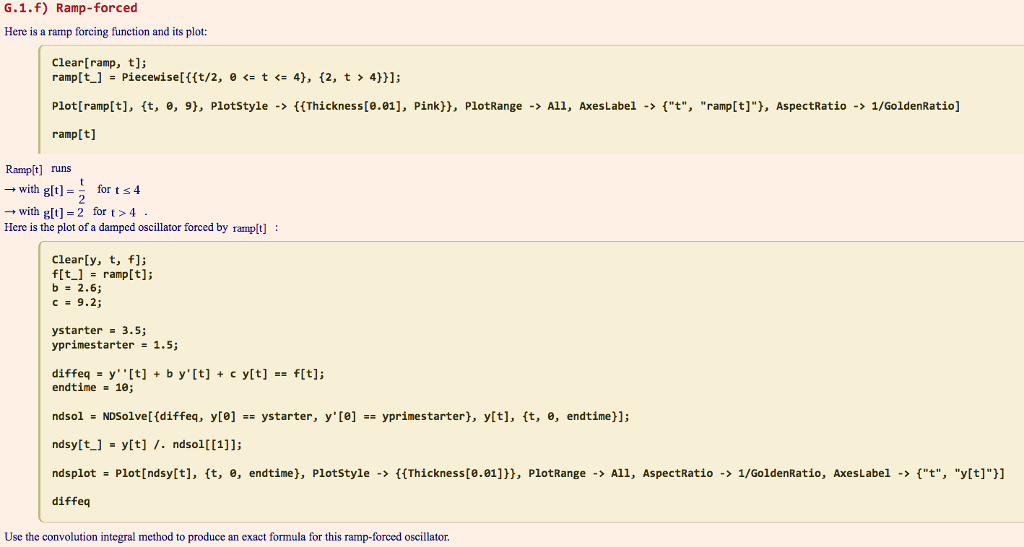The height and width of the screenshot is (547, 1024).
Task: Click 'PlotStyle -> {{Thickness[0.01], Pink}}' option
Action: [332, 106]
